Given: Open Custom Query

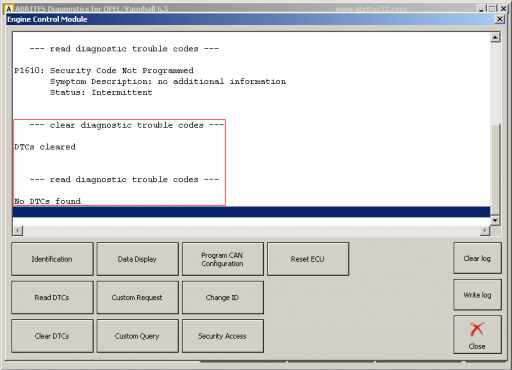Looking at the screenshot, I should point(137,336).
